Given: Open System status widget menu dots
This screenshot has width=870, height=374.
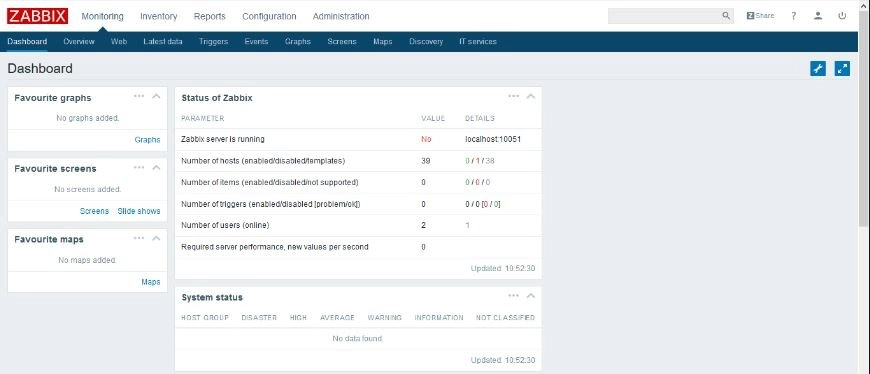Looking at the screenshot, I should pos(514,296).
